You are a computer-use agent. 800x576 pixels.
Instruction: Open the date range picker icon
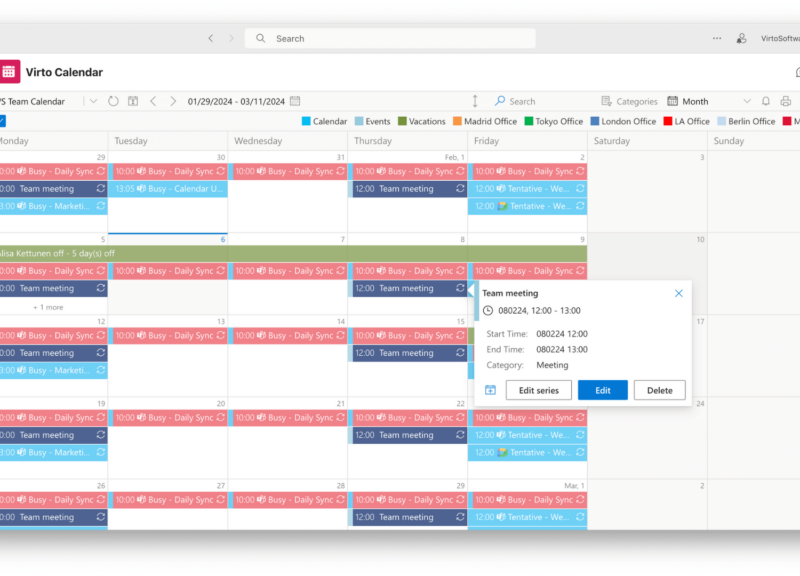(x=295, y=101)
